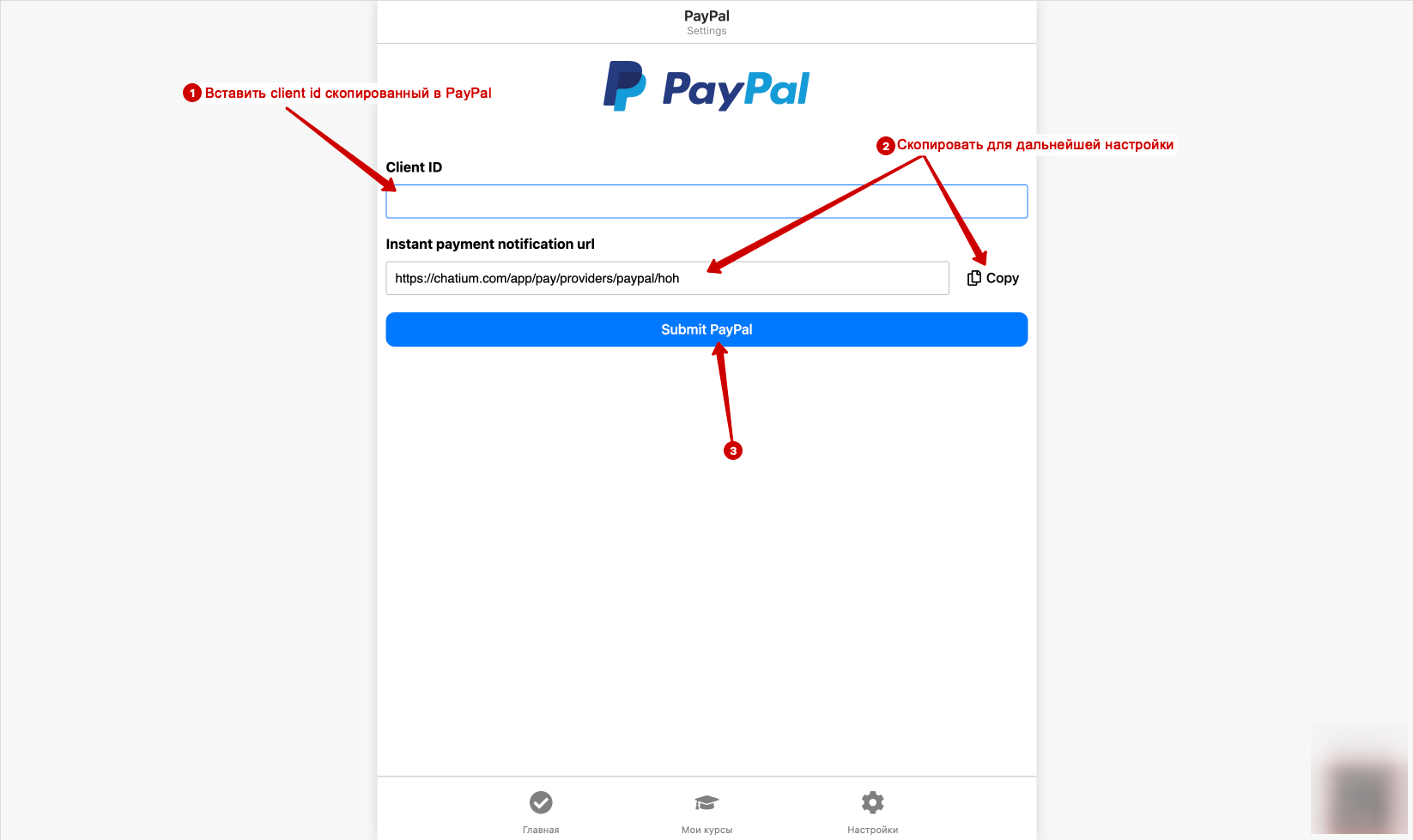The height and width of the screenshot is (840, 1413).
Task: Open the Главная tab checkmark icon
Action: tap(541, 802)
